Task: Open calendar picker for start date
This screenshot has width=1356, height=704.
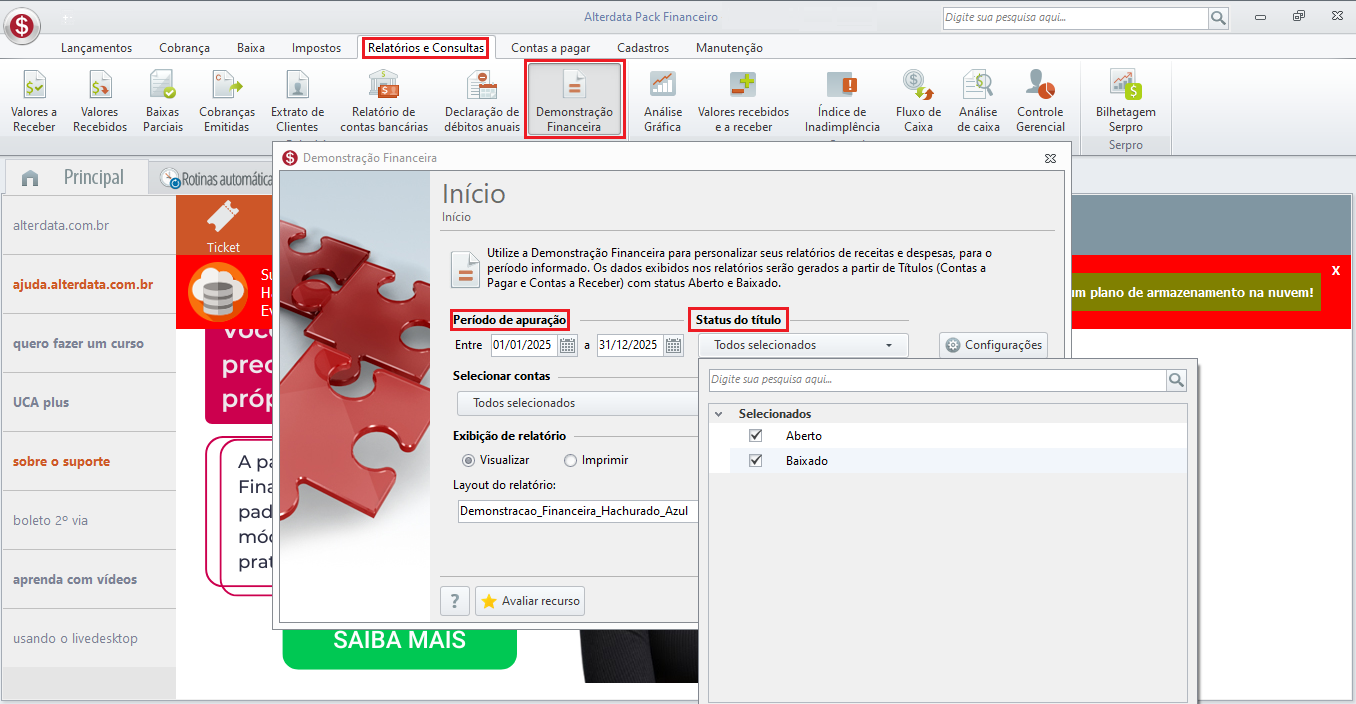Action: click(567, 346)
